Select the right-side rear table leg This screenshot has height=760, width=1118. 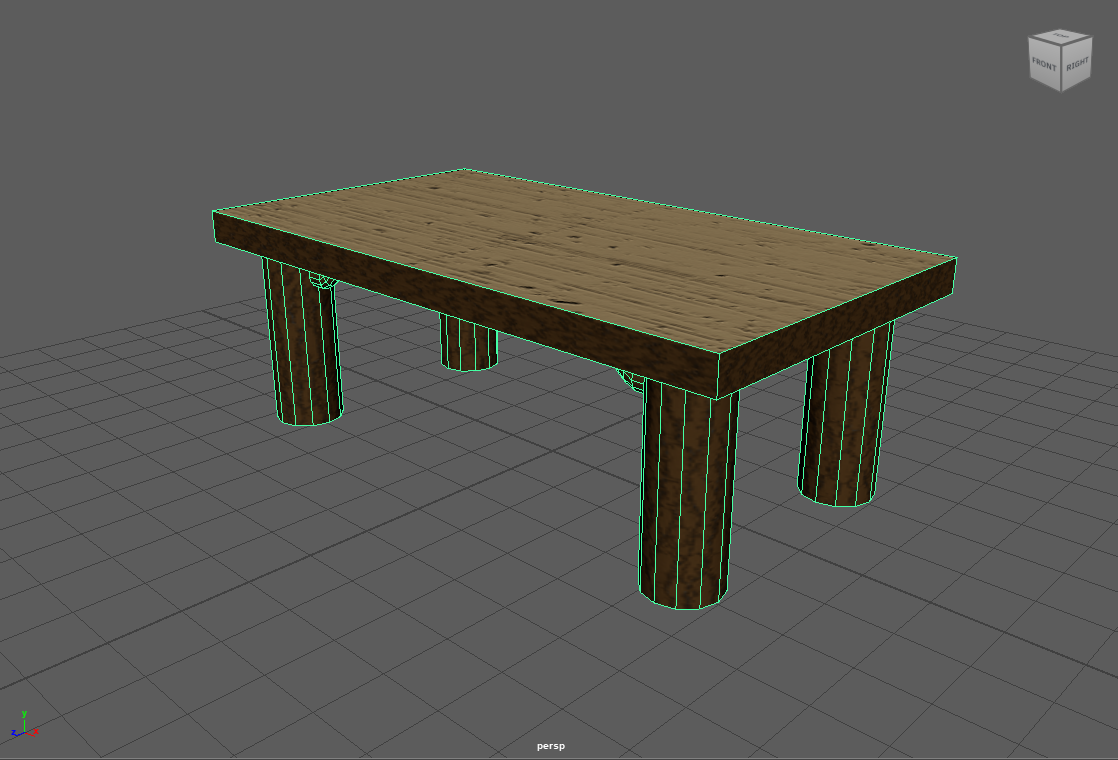[x=846, y=417]
